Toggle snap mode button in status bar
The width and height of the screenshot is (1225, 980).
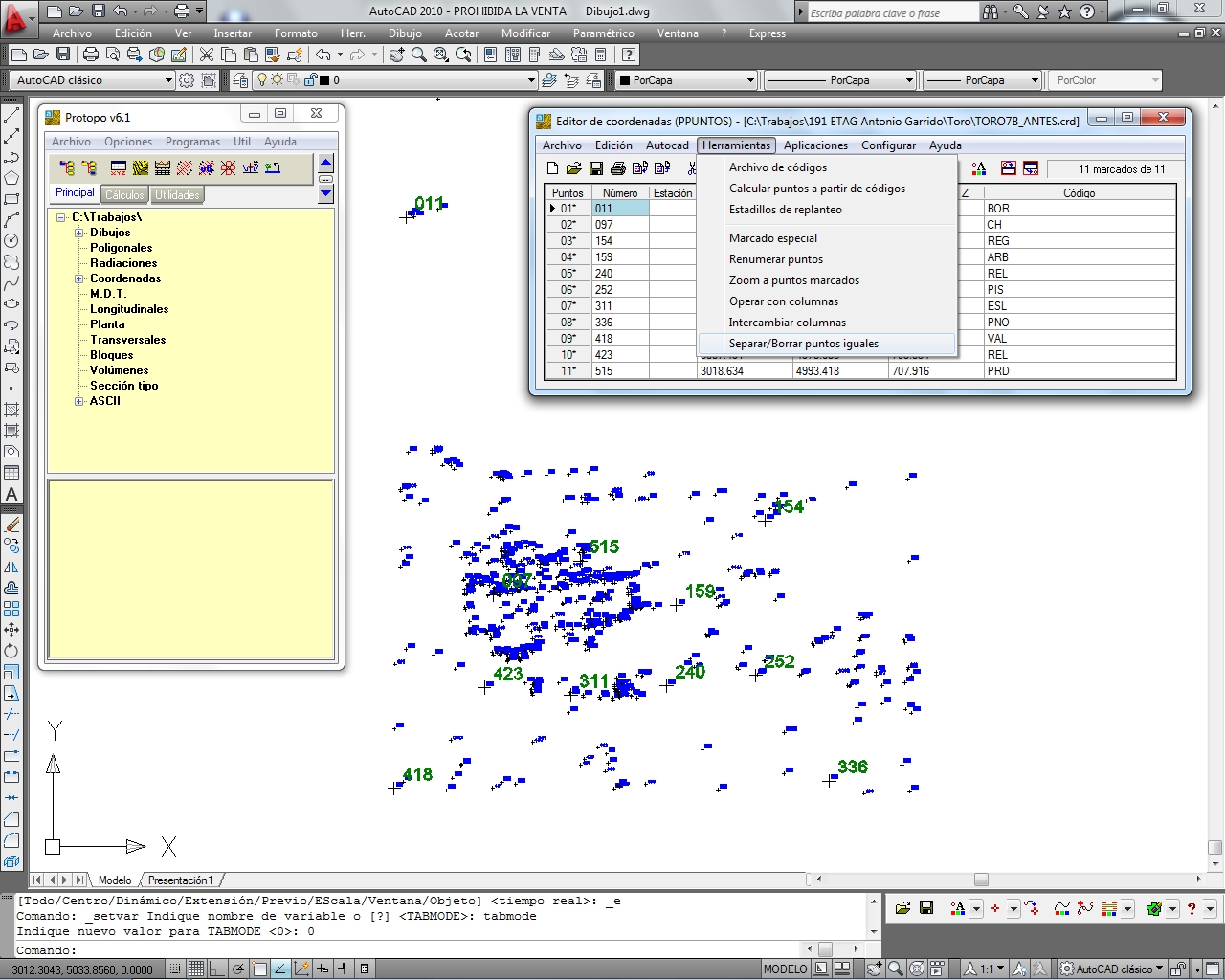tap(175, 969)
